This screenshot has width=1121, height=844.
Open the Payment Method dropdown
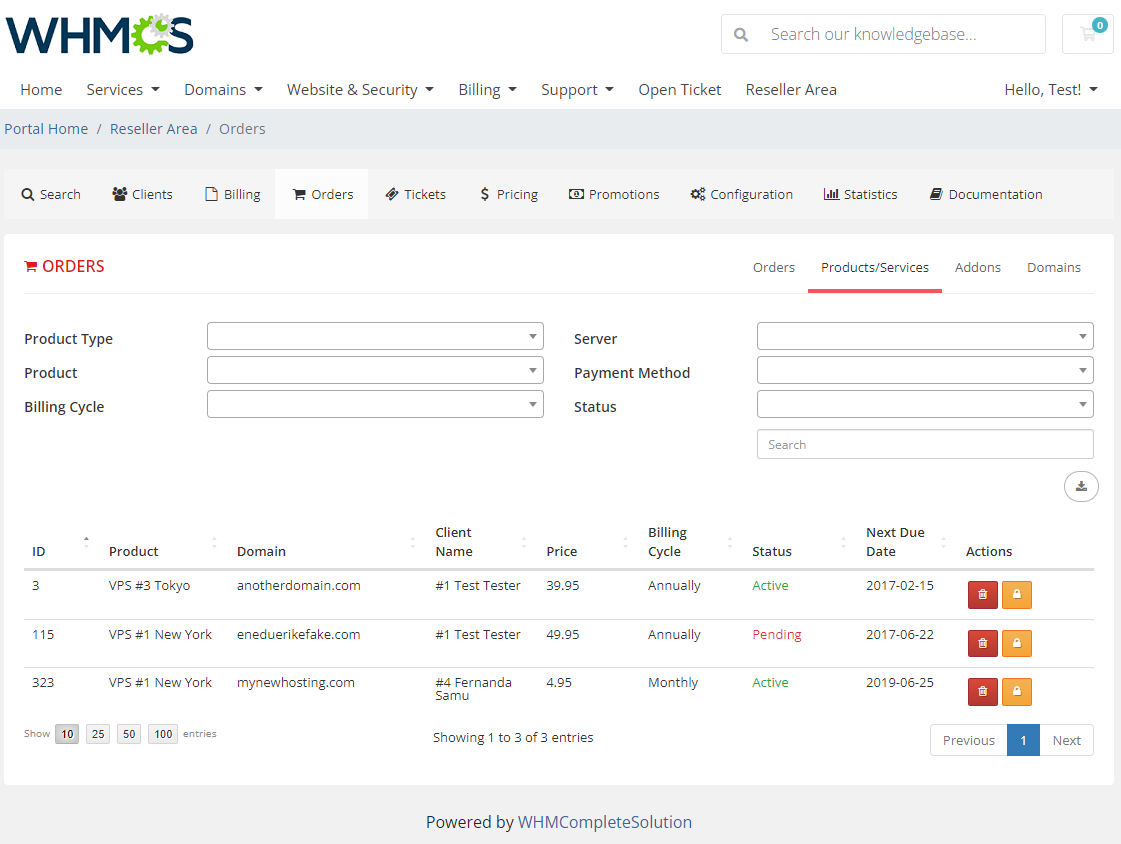(925, 370)
